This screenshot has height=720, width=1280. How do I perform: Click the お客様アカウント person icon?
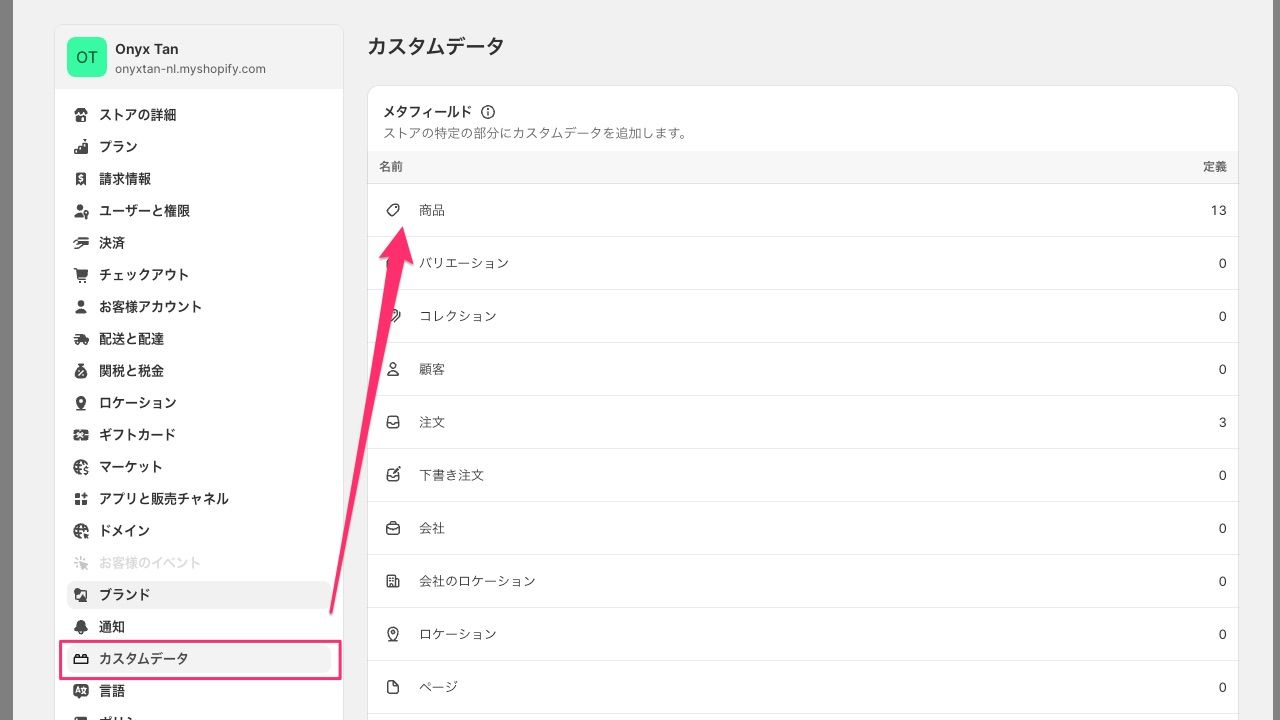(82, 307)
